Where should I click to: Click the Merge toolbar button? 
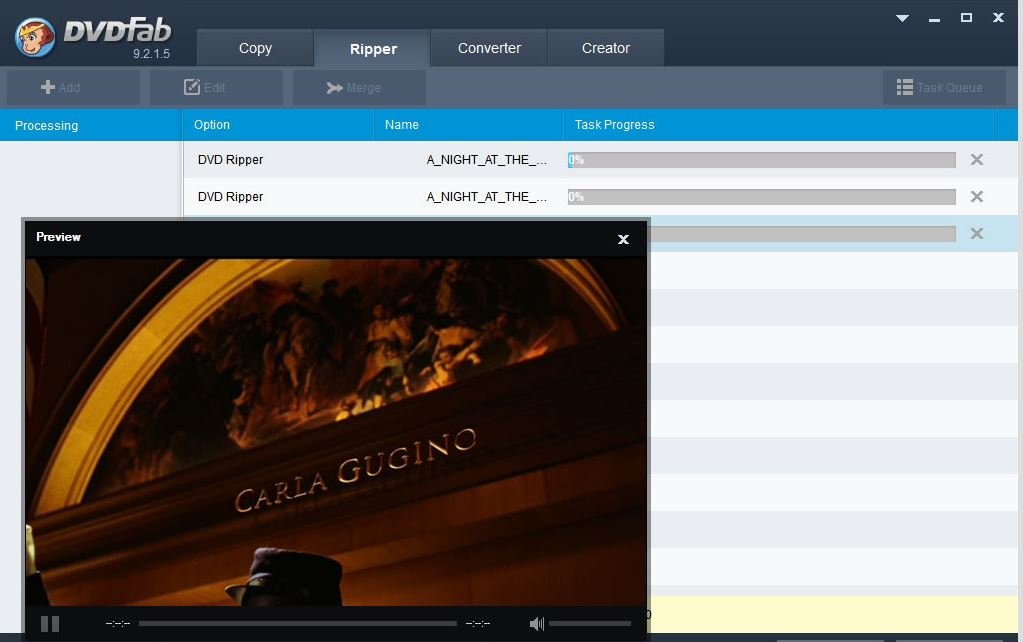tap(359, 87)
